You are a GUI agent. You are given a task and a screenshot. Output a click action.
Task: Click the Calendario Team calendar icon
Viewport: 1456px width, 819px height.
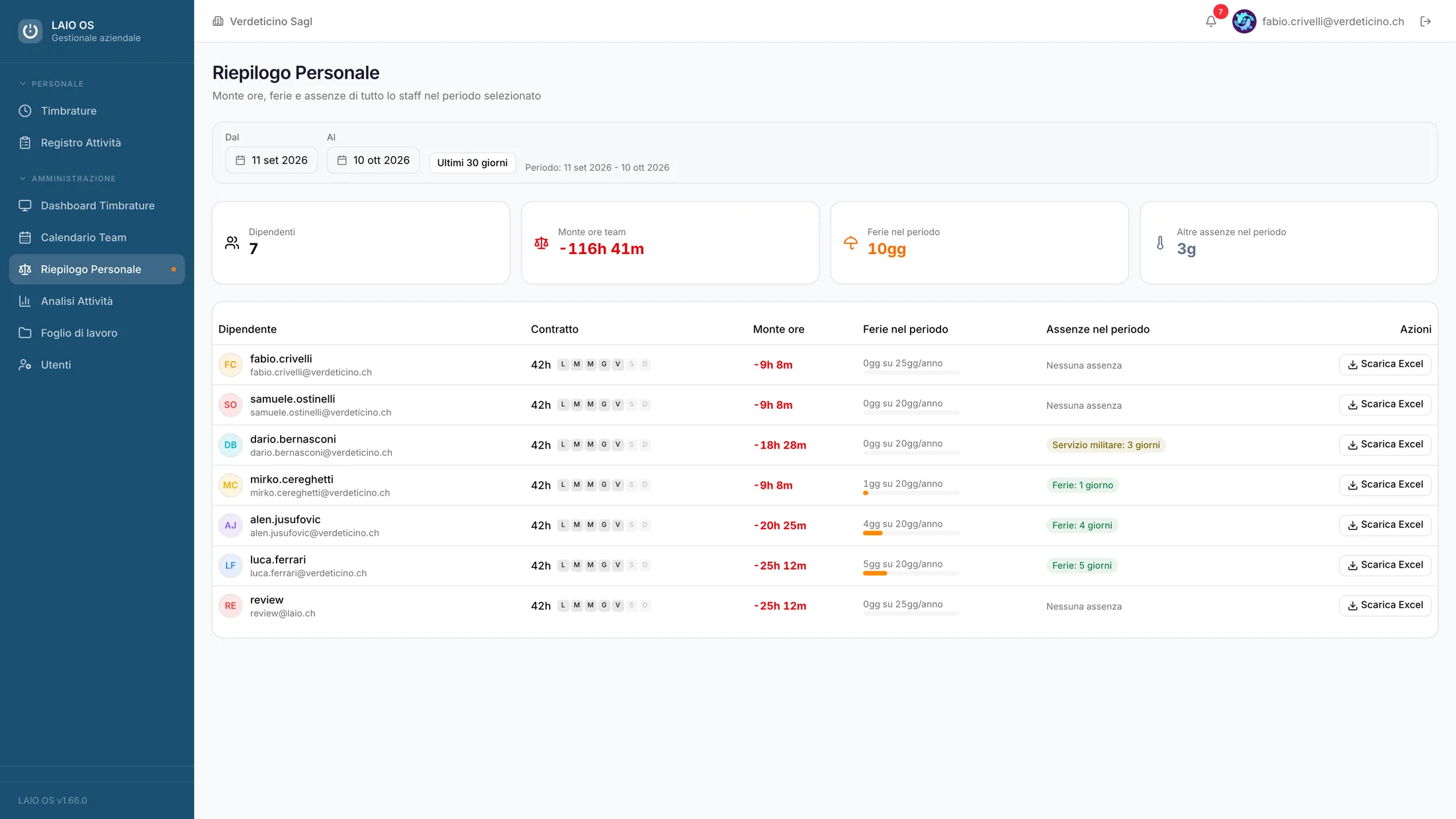point(25,237)
